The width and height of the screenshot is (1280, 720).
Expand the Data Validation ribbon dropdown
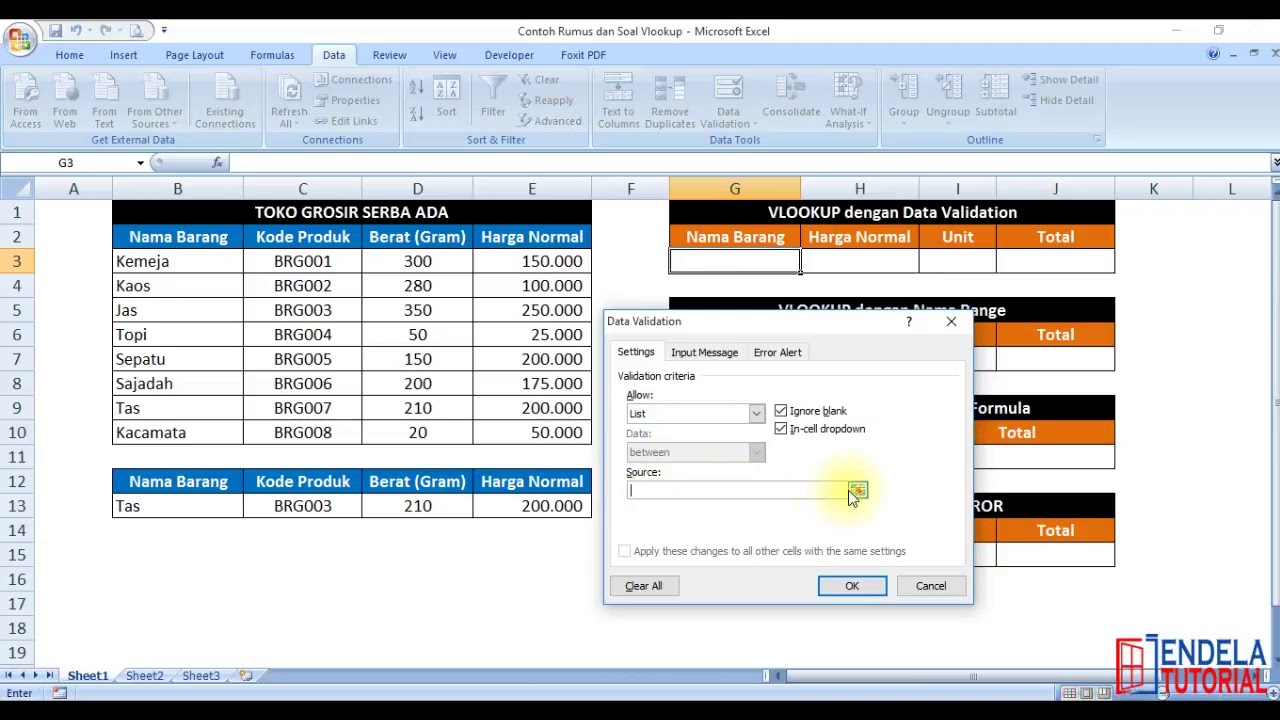tap(728, 118)
